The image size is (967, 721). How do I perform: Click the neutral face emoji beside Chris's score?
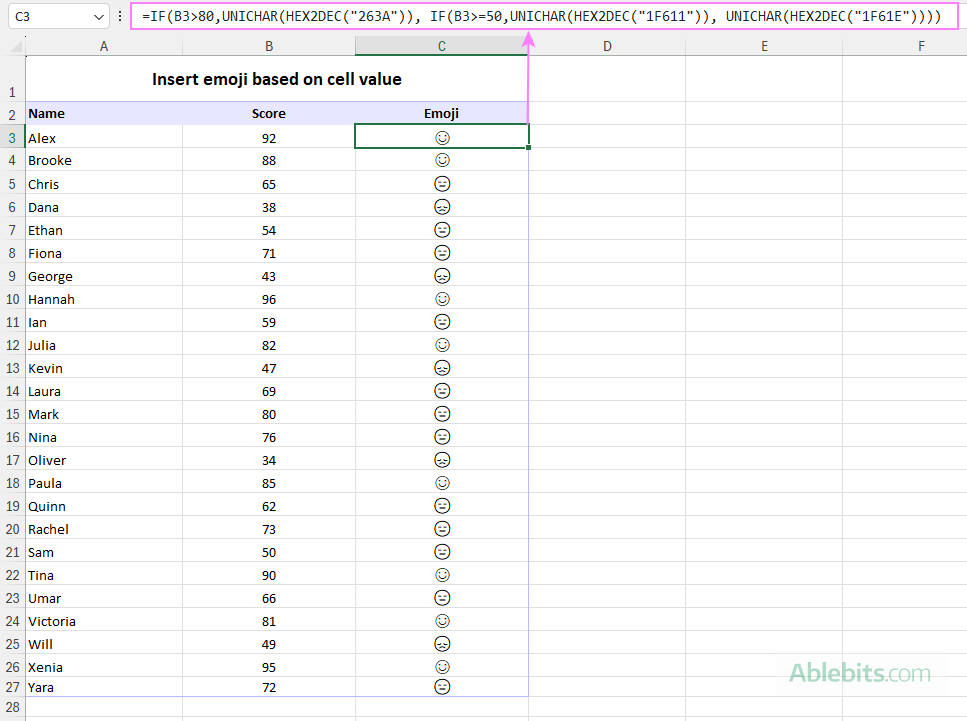[x=441, y=183]
